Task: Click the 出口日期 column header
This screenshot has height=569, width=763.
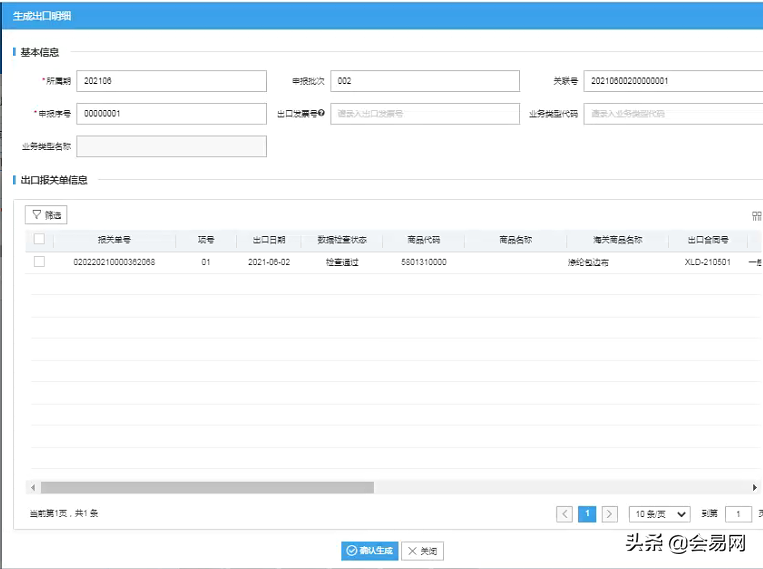Action: tap(269, 240)
